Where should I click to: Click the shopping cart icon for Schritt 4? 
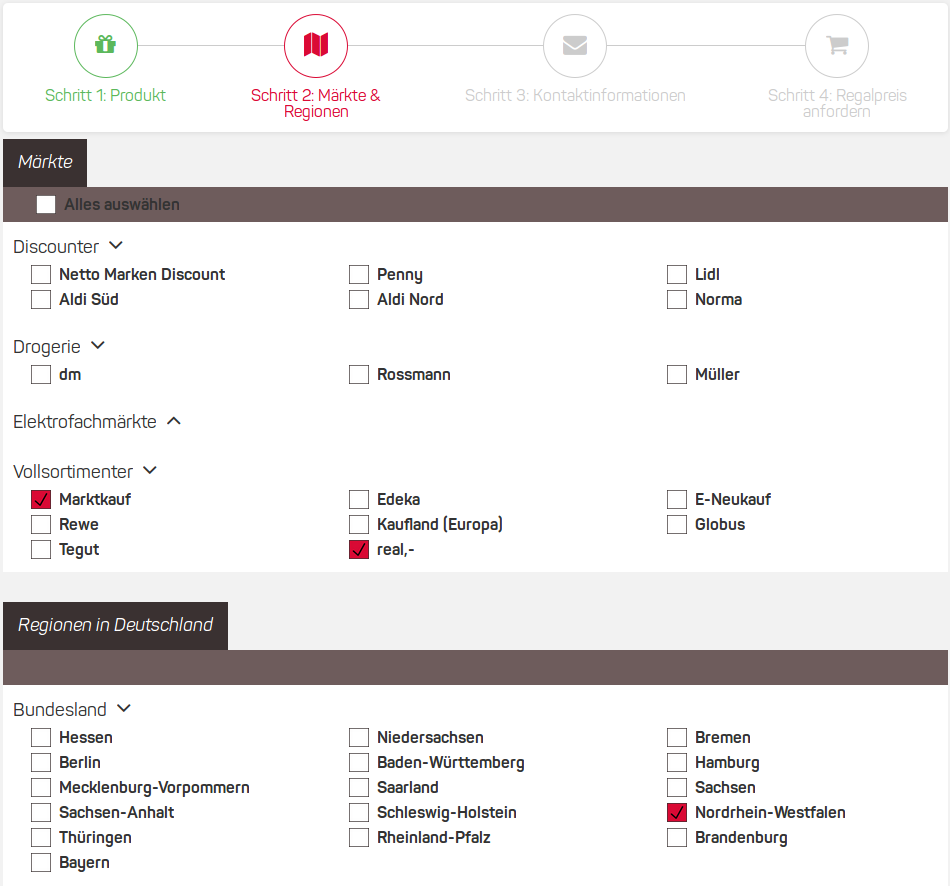tap(837, 45)
